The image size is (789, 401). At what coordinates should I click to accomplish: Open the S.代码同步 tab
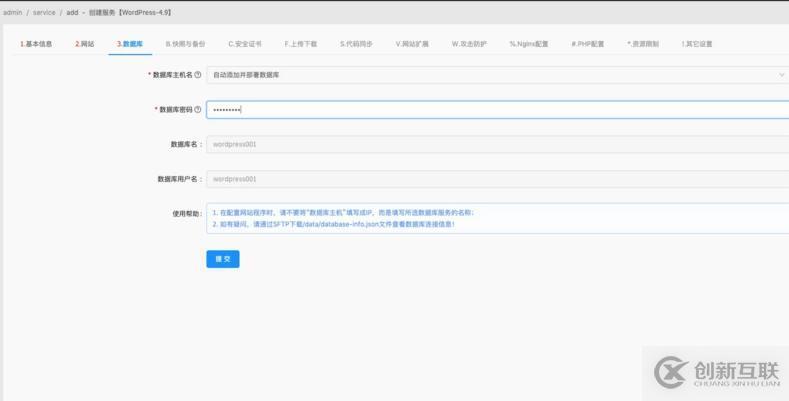click(x=356, y=44)
